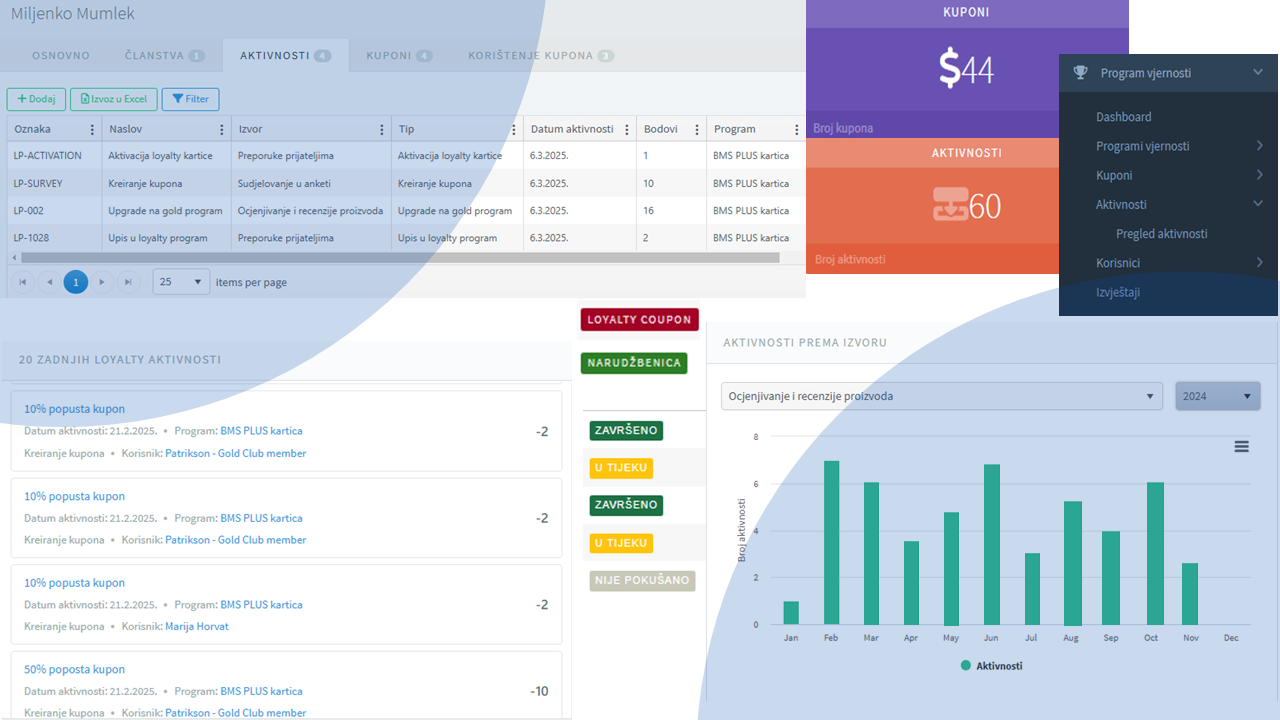Click the Miljenko Mumlek title

point(72,14)
